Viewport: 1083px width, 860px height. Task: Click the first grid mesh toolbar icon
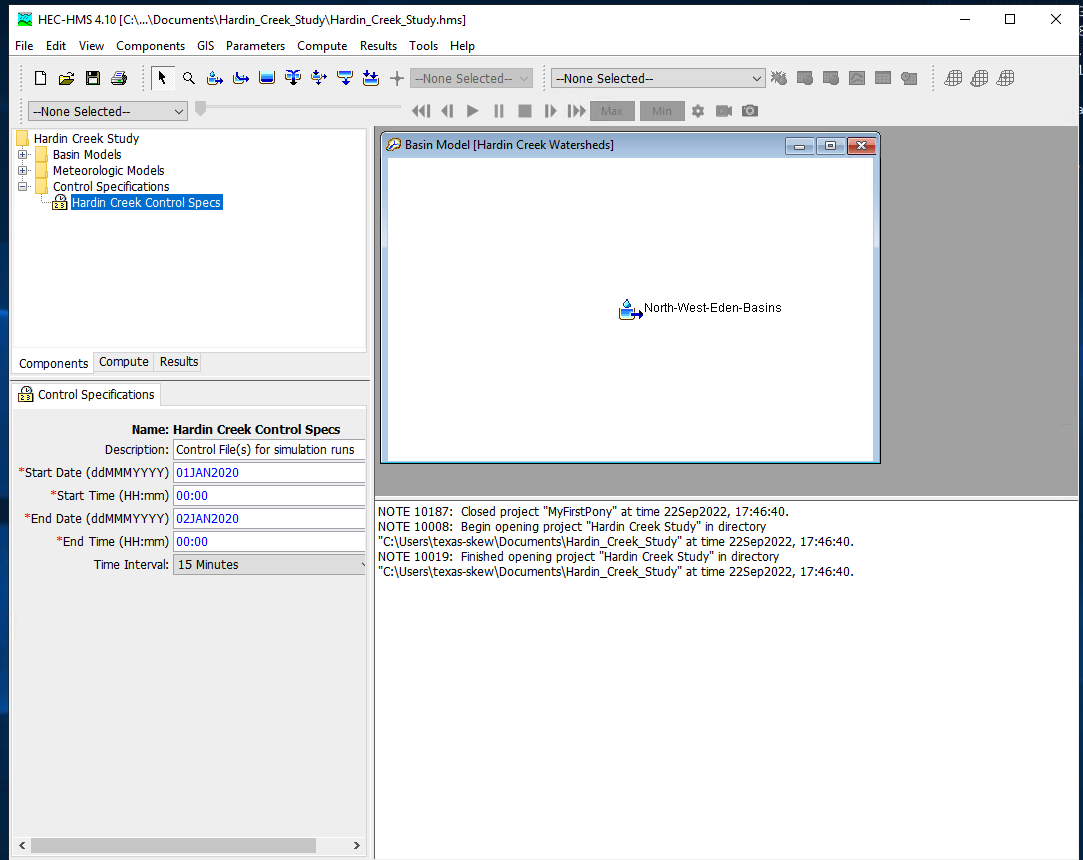pos(953,78)
